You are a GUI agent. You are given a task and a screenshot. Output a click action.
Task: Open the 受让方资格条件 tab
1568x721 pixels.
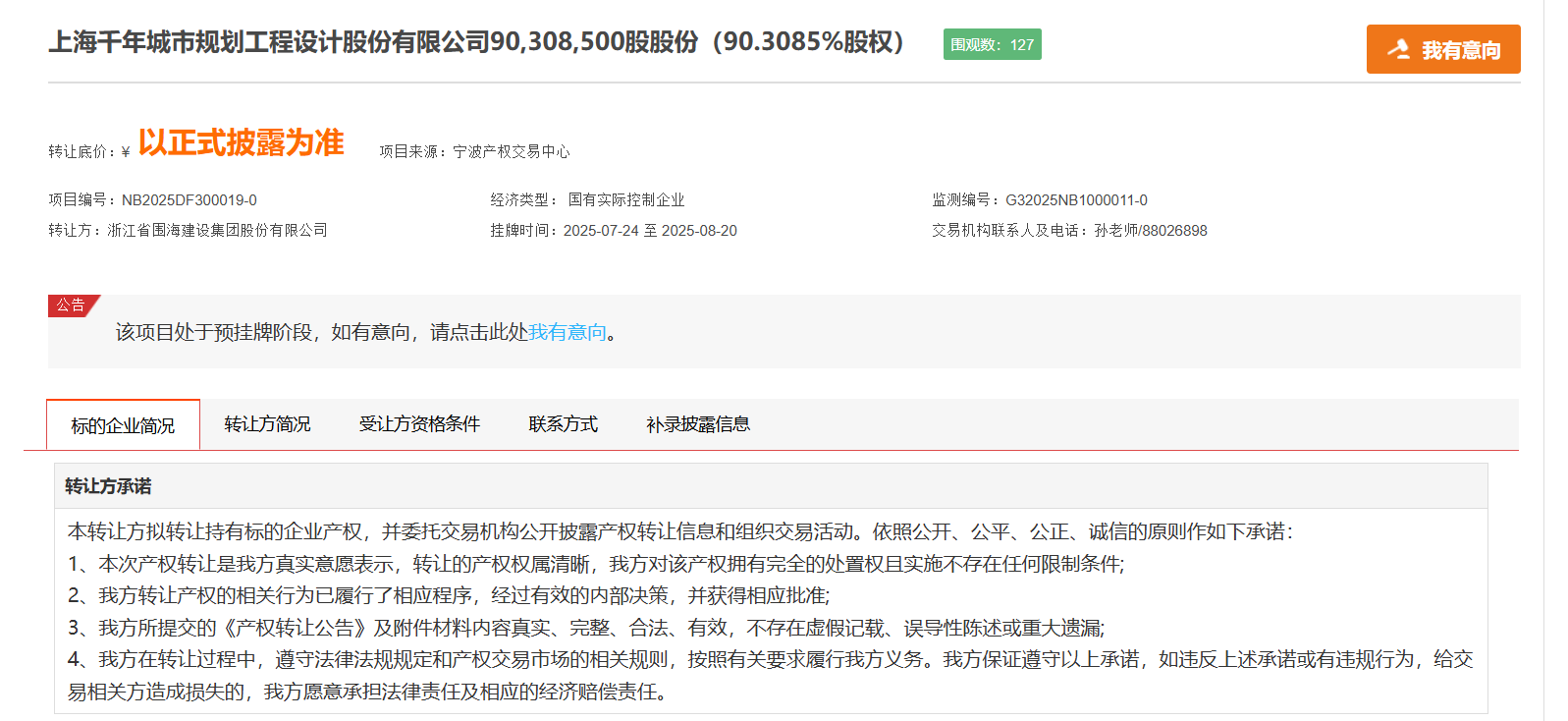(419, 424)
